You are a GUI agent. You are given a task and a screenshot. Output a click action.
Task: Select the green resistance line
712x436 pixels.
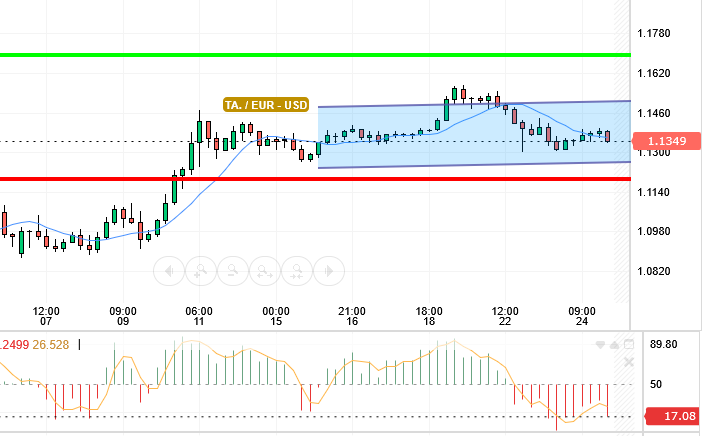point(315,55)
